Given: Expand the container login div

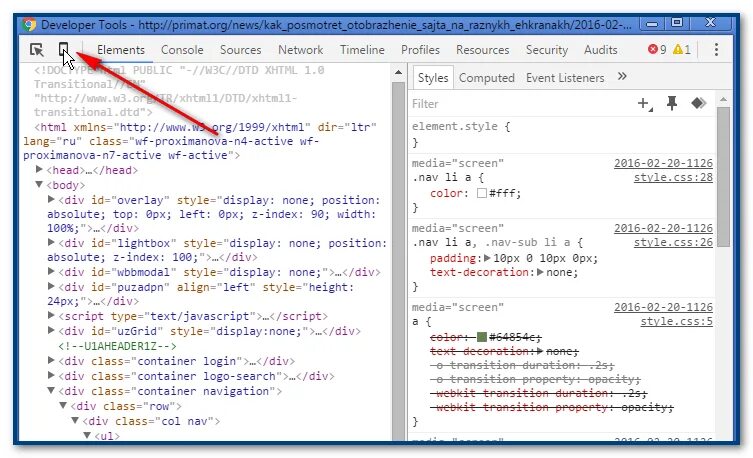Looking at the screenshot, I should click(51, 360).
